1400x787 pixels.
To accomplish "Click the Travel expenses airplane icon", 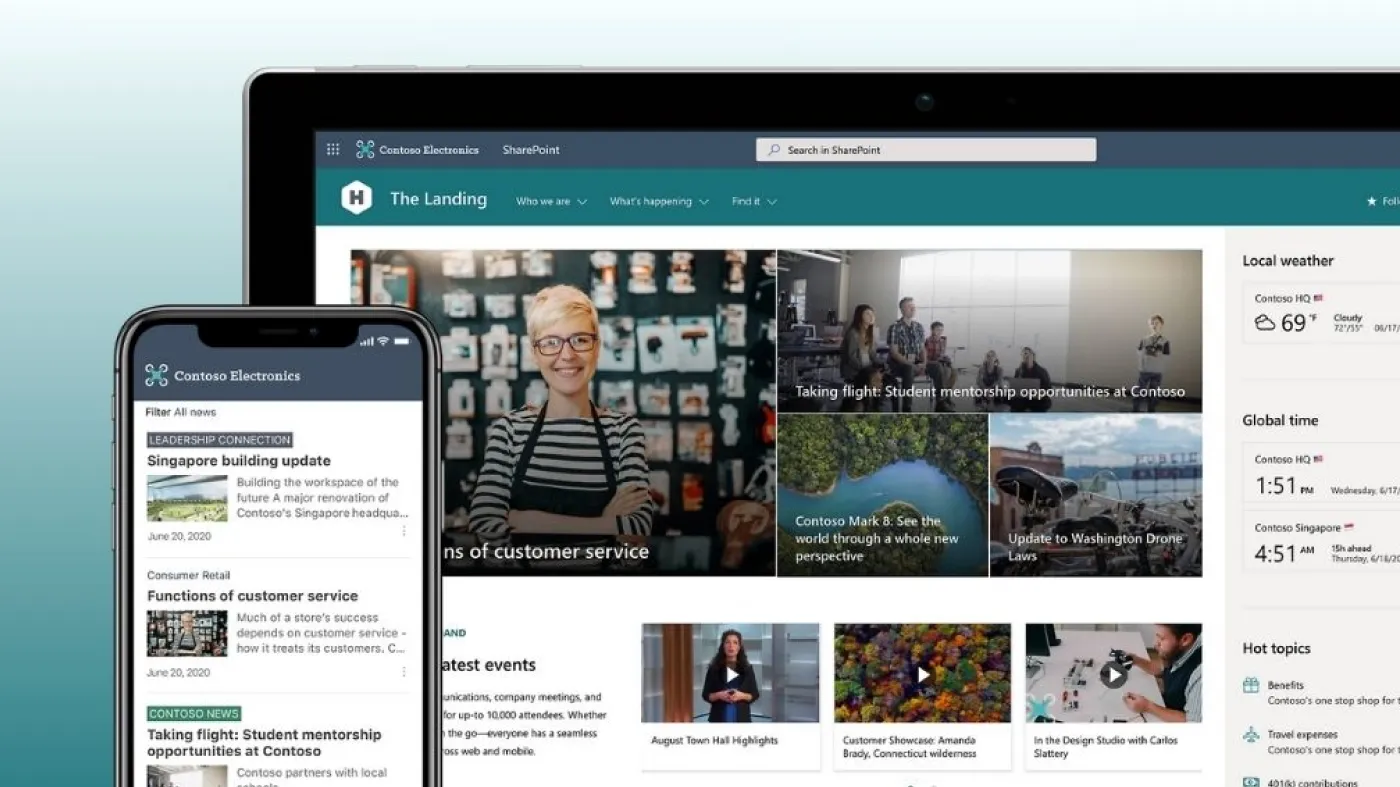I will (x=1251, y=735).
